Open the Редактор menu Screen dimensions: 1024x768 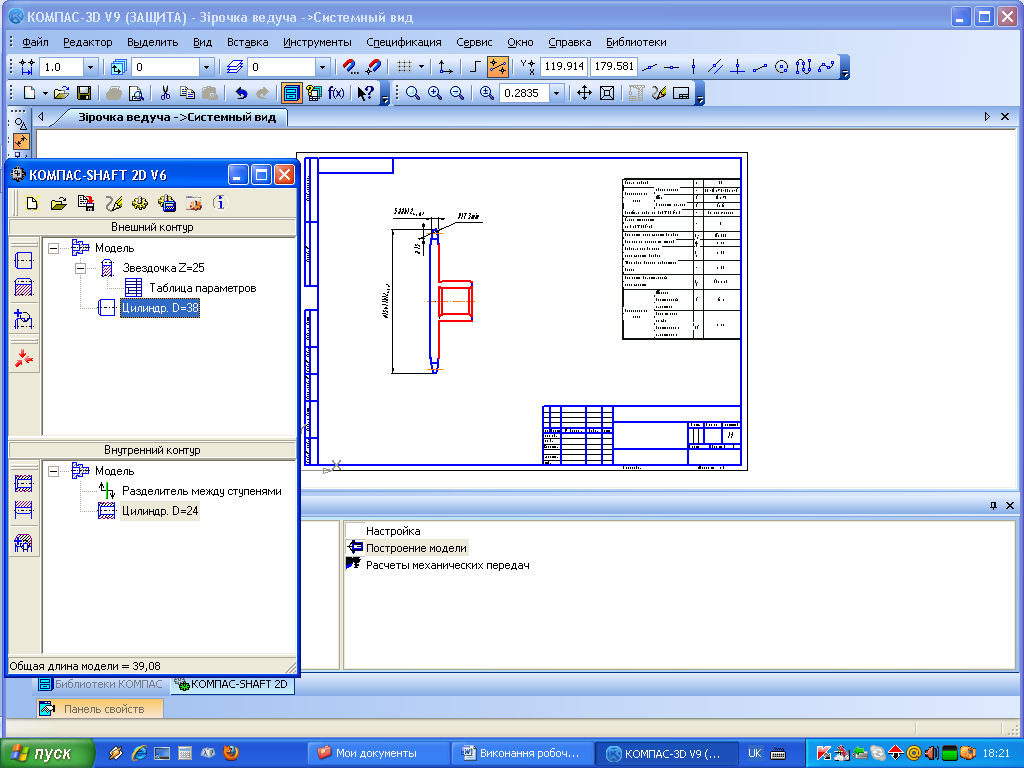(x=88, y=42)
